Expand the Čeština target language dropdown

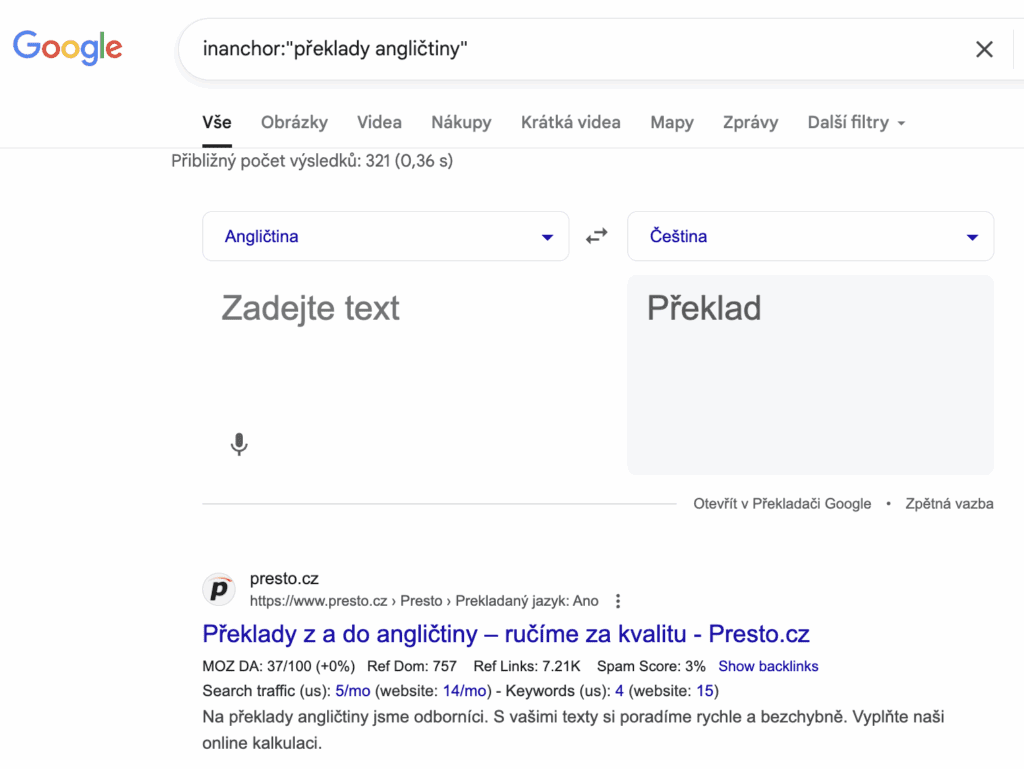click(x=810, y=236)
